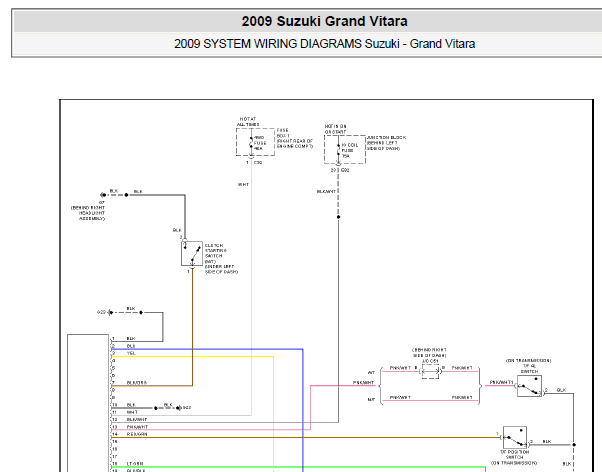Select pin 18 "LT GRN" wire label
Image resolution: width=602 pixels, height=472 pixels.
coord(135,464)
